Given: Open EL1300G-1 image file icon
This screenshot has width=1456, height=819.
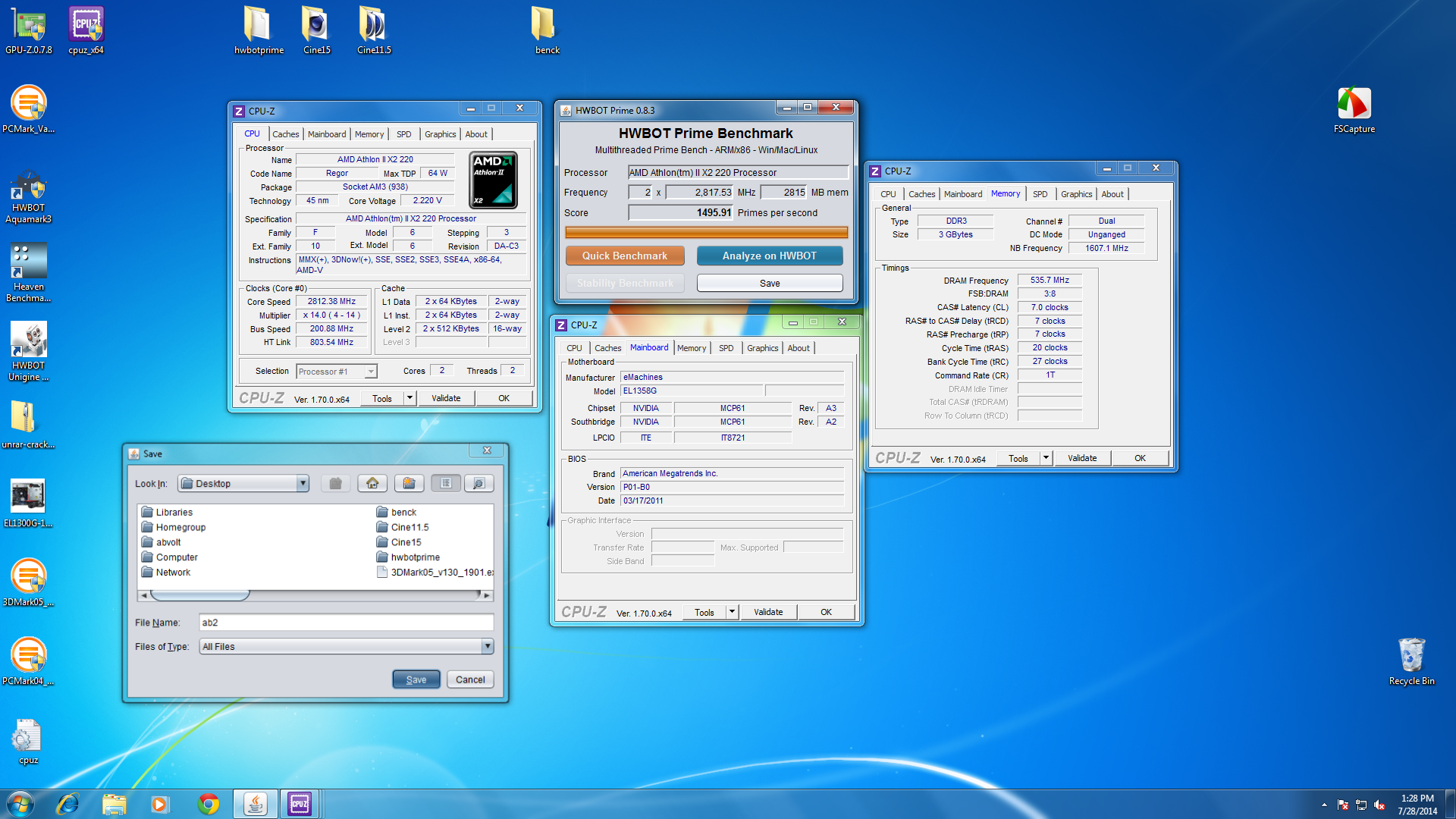Looking at the screenshot, I should pos(29,504).
